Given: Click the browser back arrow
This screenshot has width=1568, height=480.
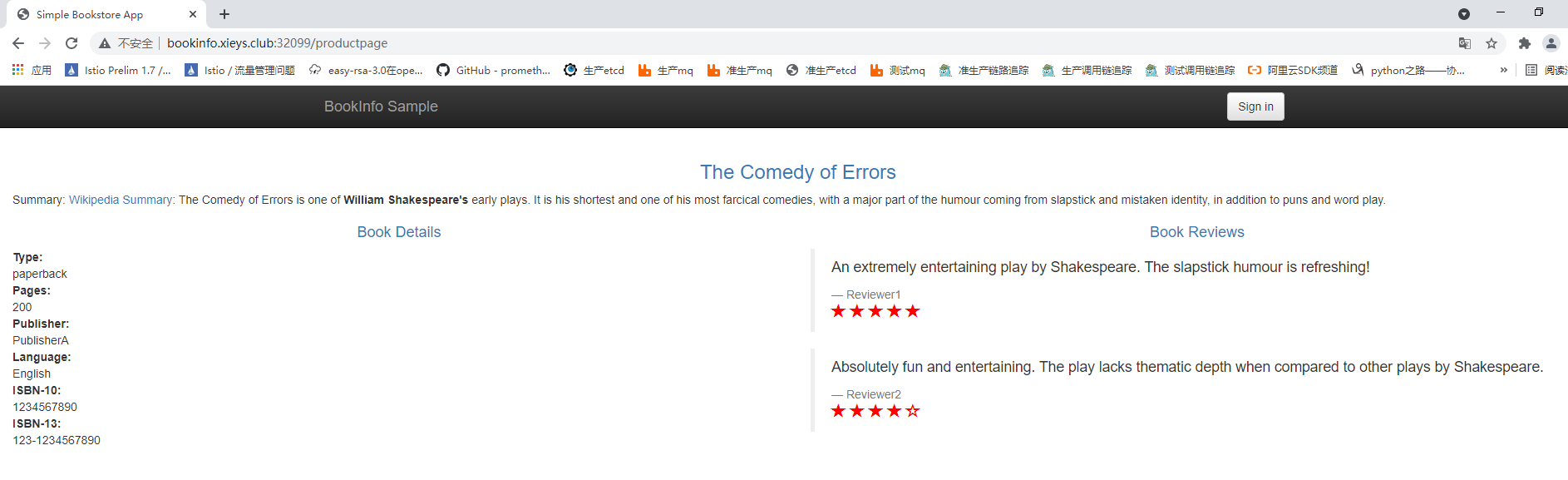Looking at the screenshot, I should [18, 43].
